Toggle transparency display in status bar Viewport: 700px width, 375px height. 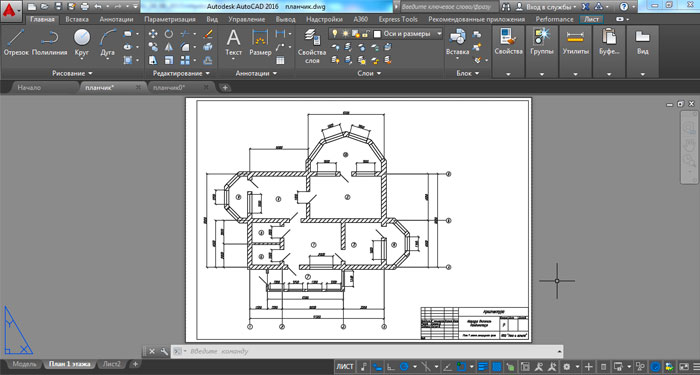(x=496, y=367)
